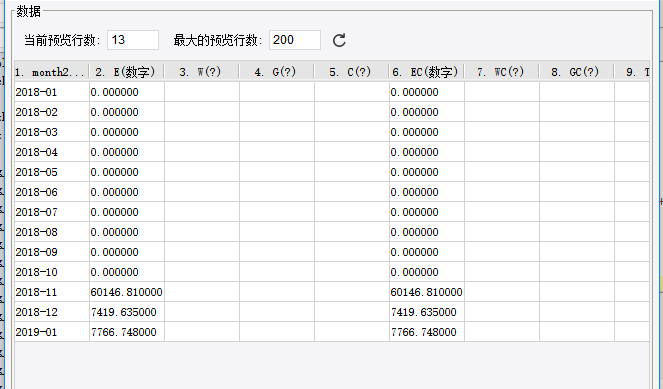
Task: Select the W(?) column header
Action: (202, 72)
